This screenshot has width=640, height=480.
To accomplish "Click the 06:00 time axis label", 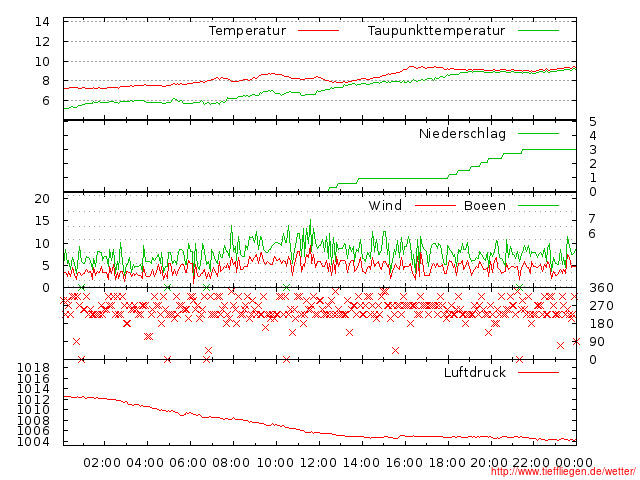I will pos(188,462).
